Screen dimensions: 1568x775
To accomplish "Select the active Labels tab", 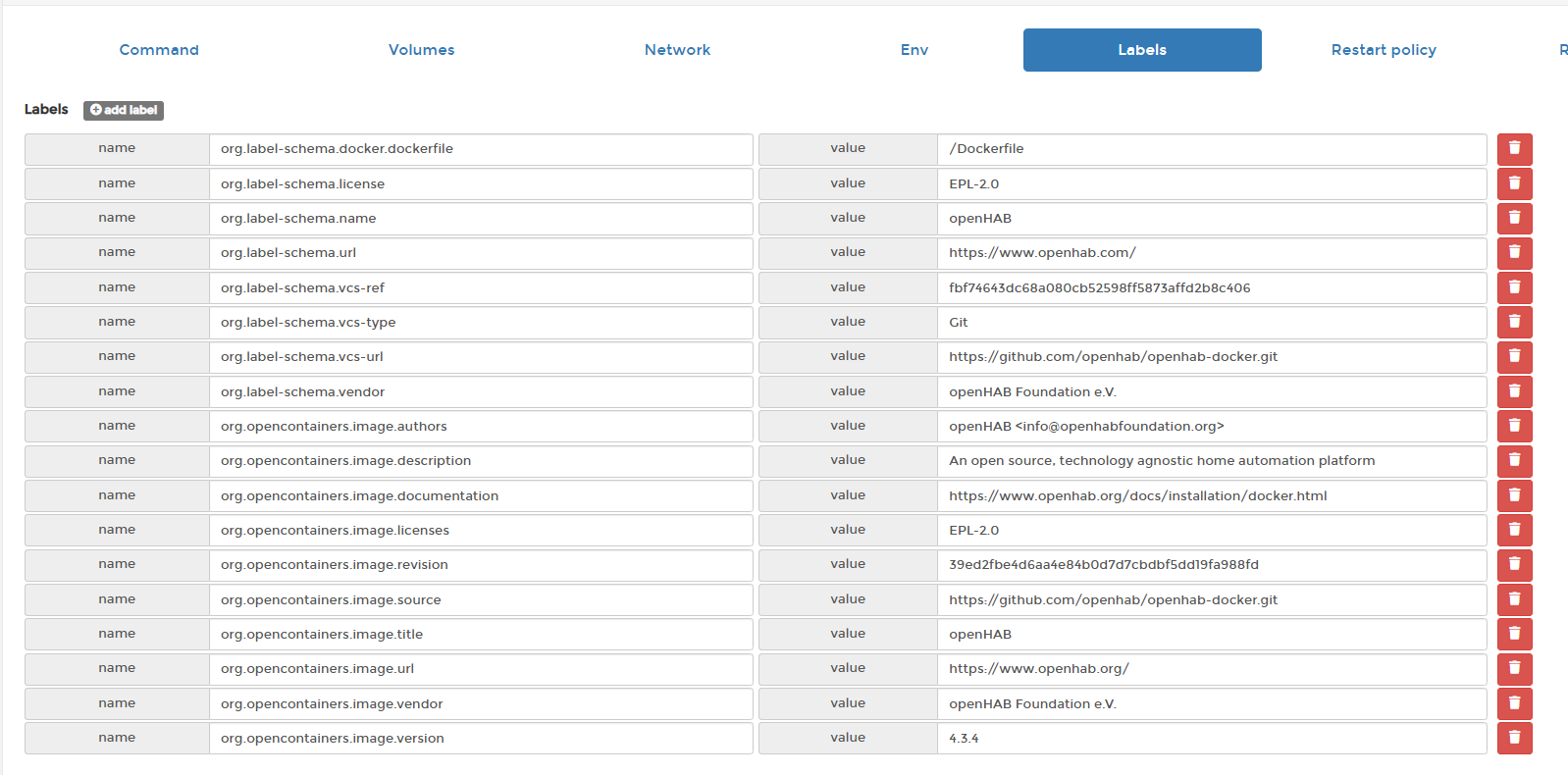I will [1142, 50].
